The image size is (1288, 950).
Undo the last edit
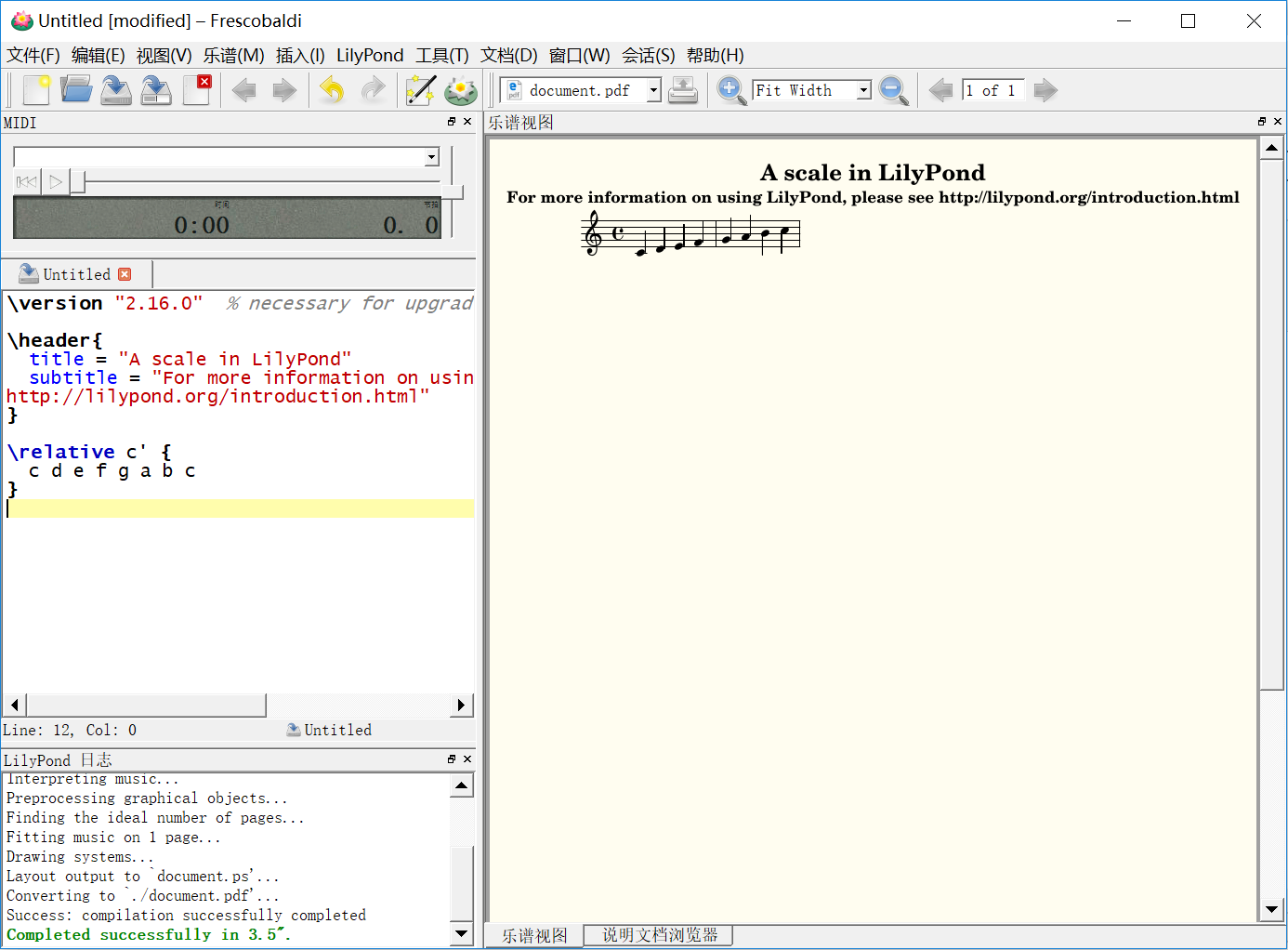[x=333, y=90]
